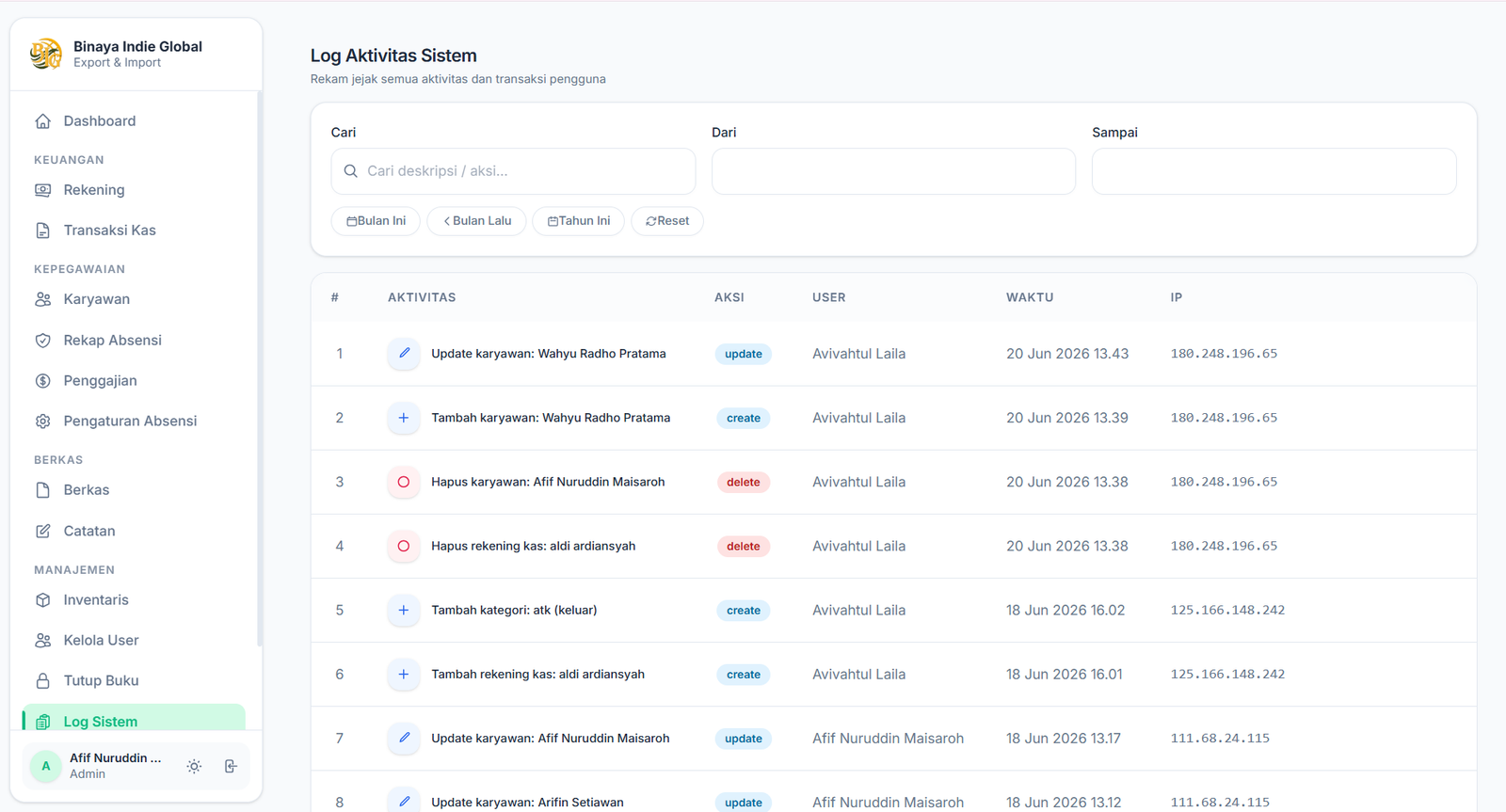Click the logout icon beside Admin

pos(231,767)
